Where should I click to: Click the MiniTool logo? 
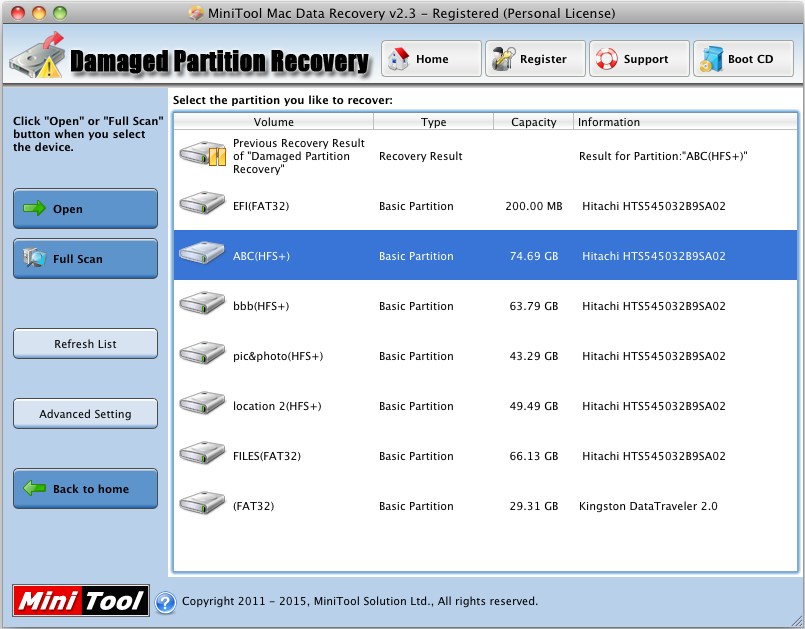pyautogui.click(x=81, y=601)
